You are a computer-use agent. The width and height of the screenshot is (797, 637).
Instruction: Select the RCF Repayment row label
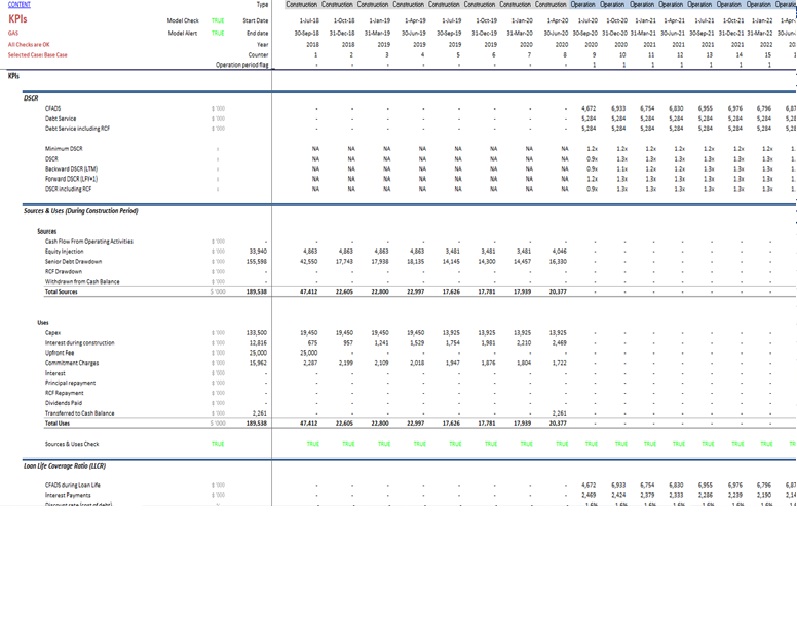click(64, 393)
